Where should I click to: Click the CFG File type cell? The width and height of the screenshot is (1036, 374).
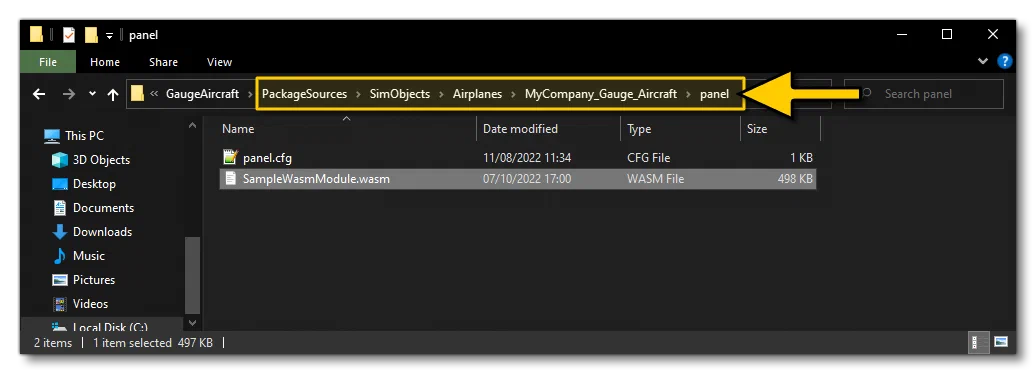tap(648, 158)
